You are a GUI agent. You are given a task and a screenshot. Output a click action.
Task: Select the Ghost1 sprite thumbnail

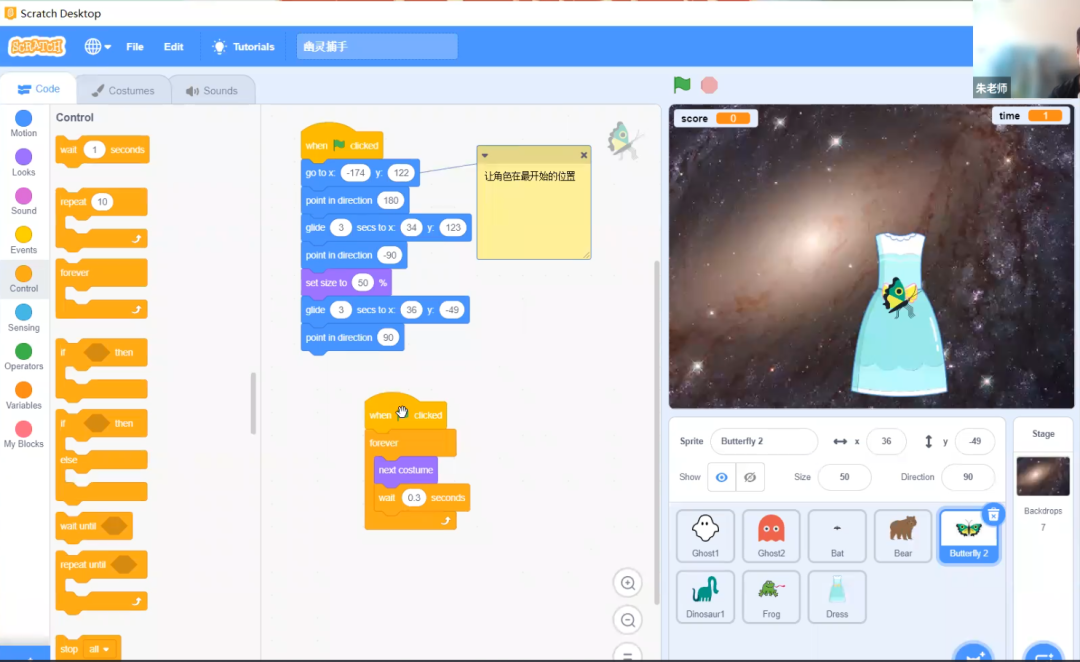[x=705, y=536]
